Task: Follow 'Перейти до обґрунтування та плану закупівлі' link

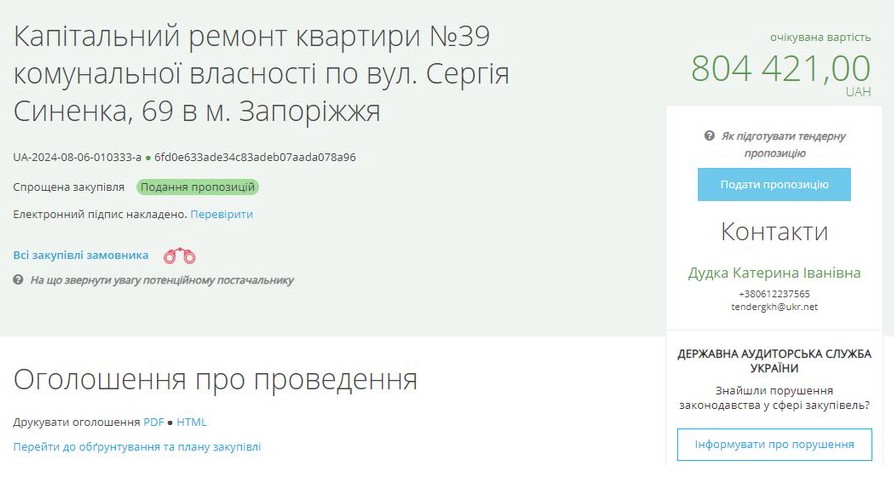Action: tap(137, 447)
